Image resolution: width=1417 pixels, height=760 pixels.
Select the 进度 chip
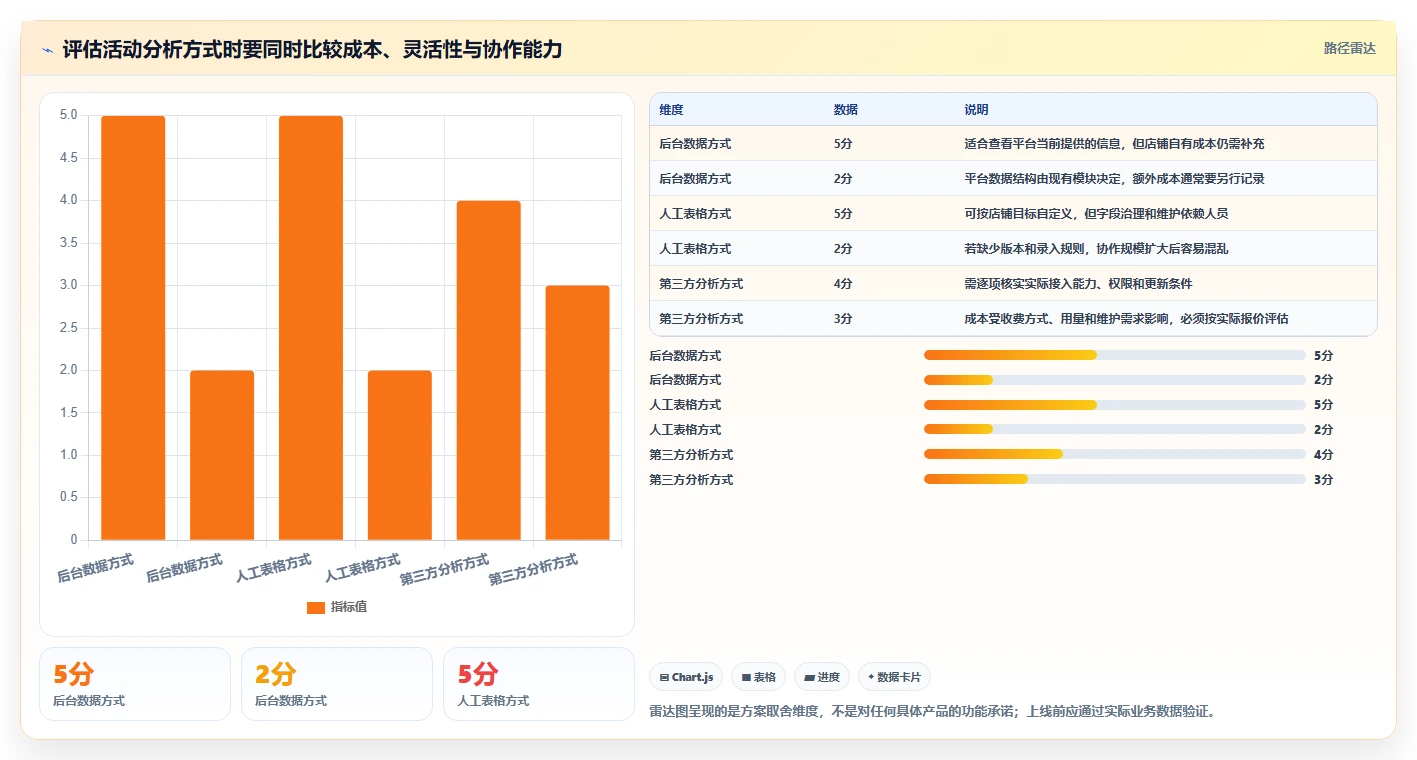(x=822, y=677)
